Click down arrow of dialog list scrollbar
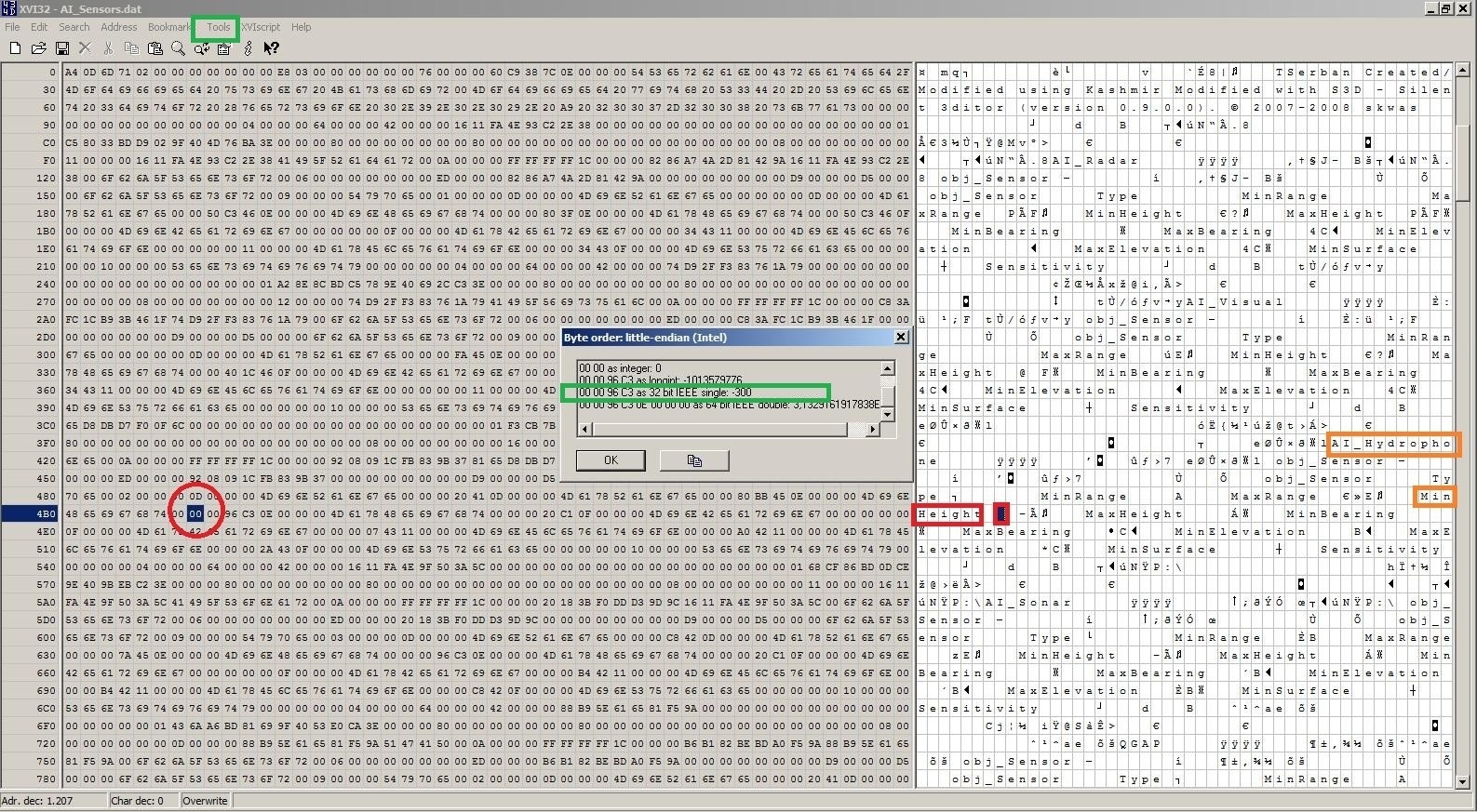Viewport: 1477px width, 812px height. [888, 413]
